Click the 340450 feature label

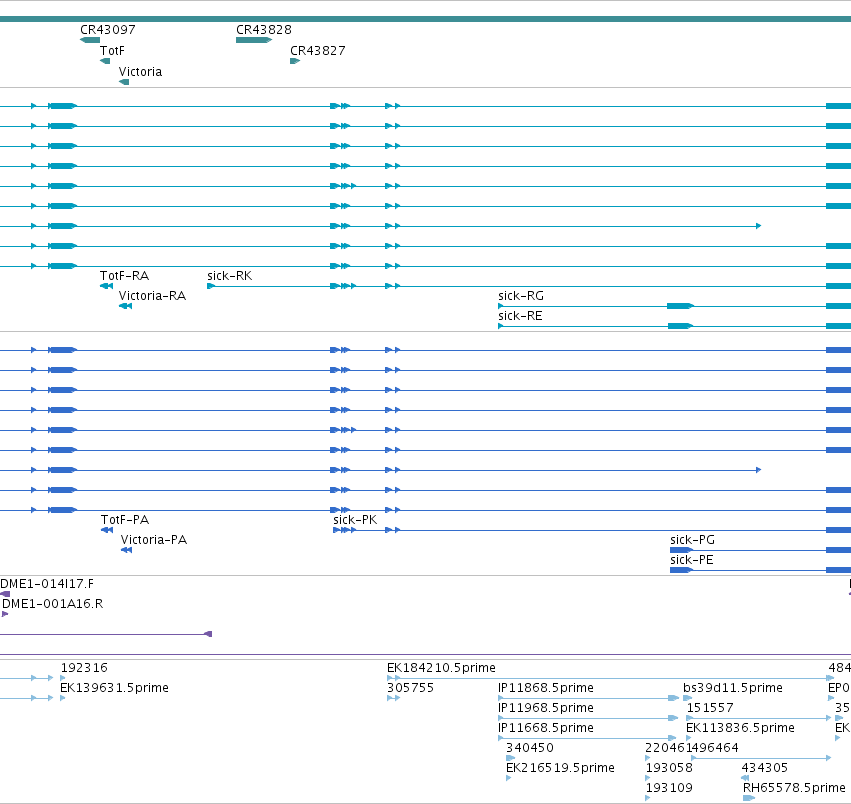coord(530,748)
